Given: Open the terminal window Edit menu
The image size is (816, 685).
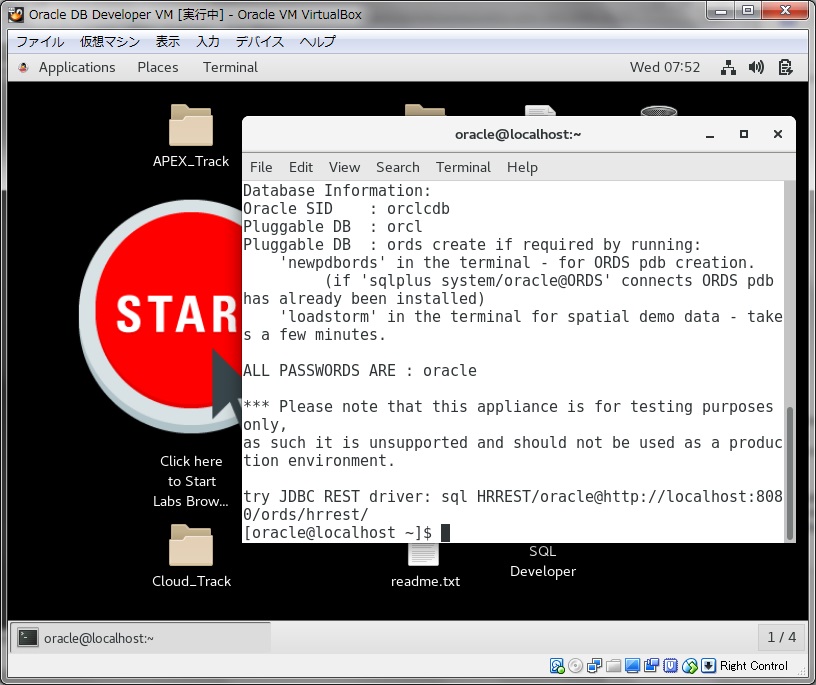Looking at the screenshot, I should click(x=301, y=167).
